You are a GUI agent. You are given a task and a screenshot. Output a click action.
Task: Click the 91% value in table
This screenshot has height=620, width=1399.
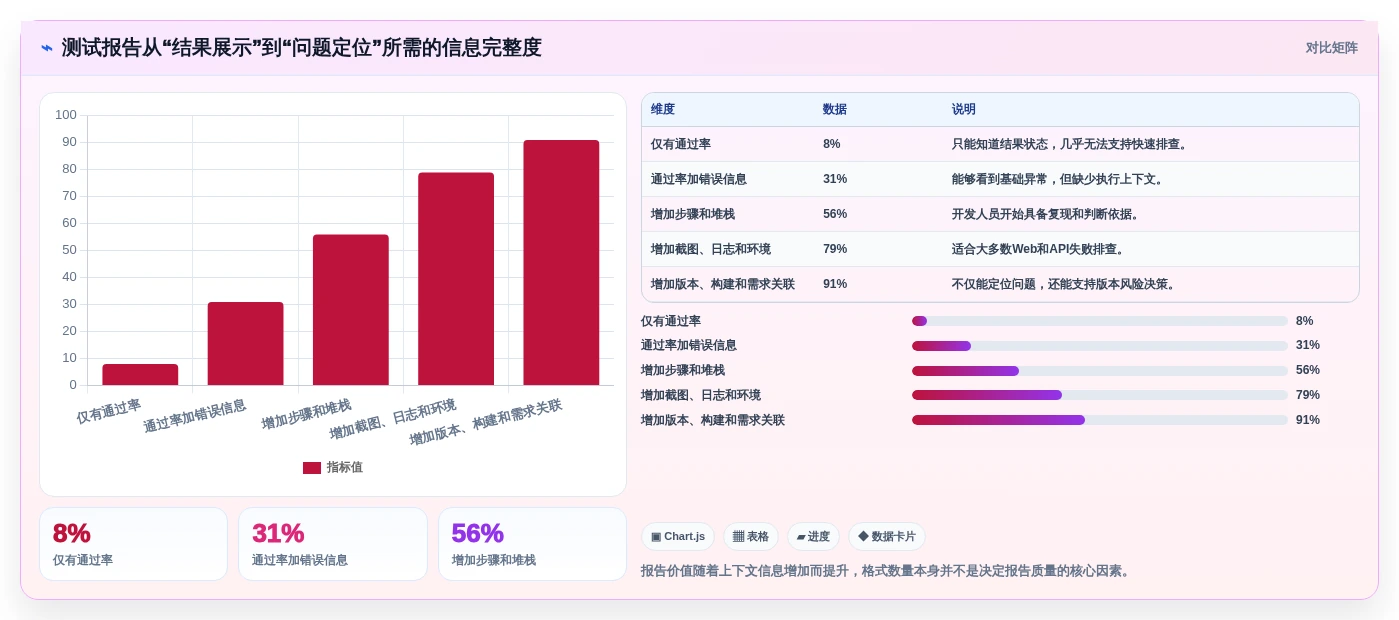coord(835,284)
